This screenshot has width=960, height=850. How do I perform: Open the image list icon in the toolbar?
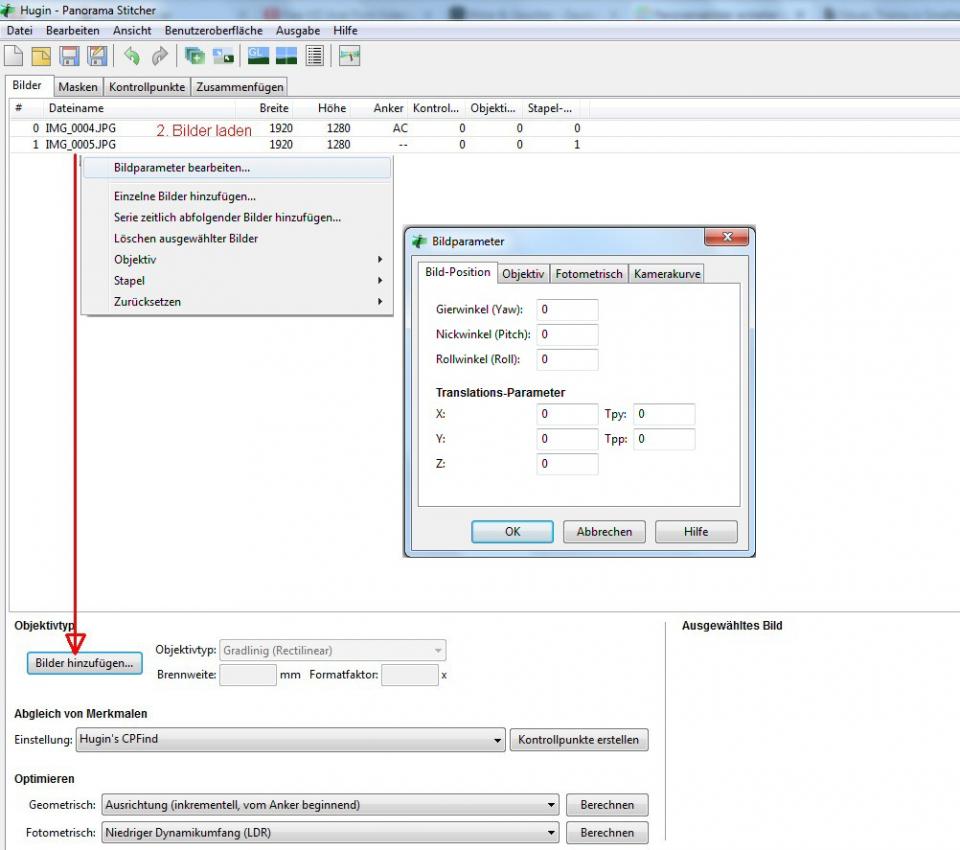click(314, 56)
